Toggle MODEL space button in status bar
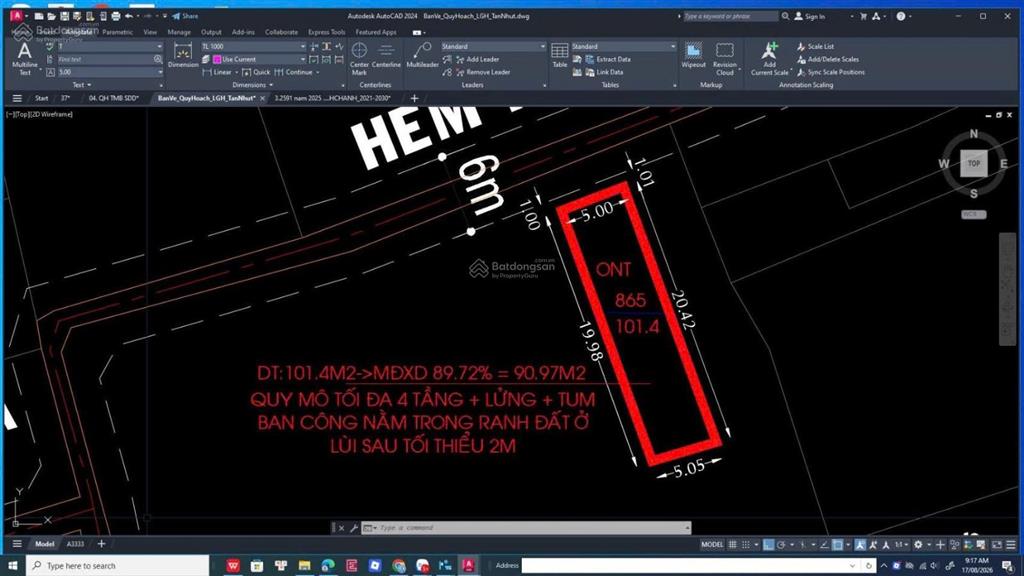Screen dimensions: 1024x576 coord(712,544)
